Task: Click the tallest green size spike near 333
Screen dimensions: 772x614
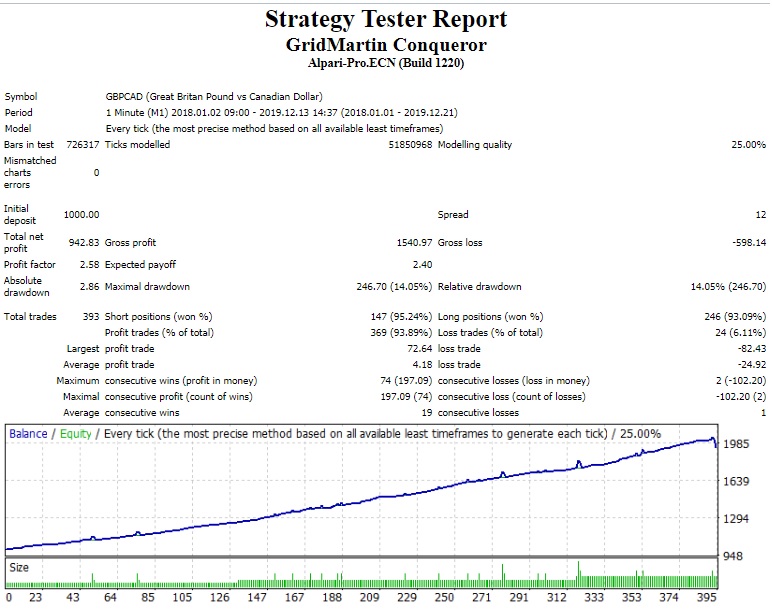Action: click(579, 574)
